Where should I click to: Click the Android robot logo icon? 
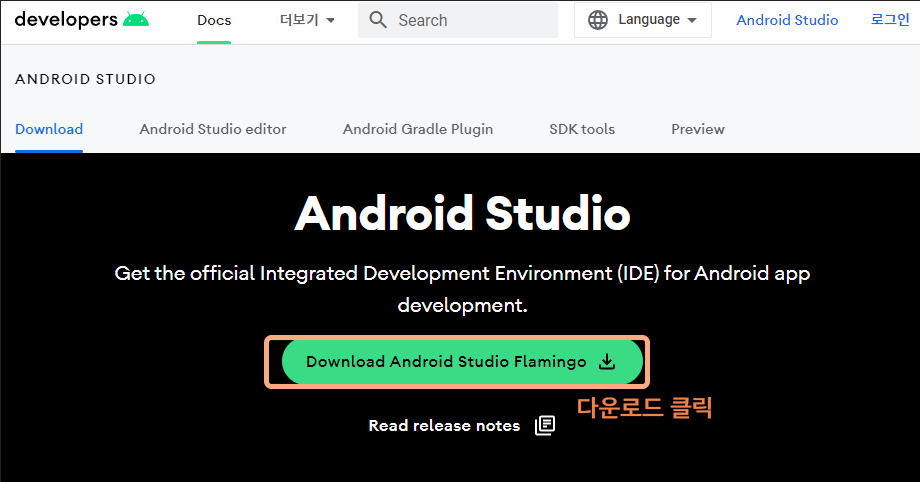point(136,20)
